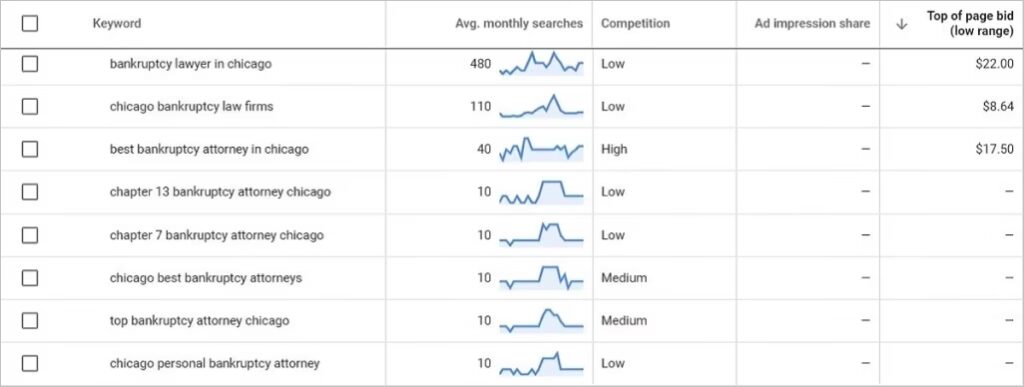Image resolution: width=1024 pixels, height=387 pixels.
Task: Open trend sparkline for bankruptcy lawyer in chicago
Action: 541,63
